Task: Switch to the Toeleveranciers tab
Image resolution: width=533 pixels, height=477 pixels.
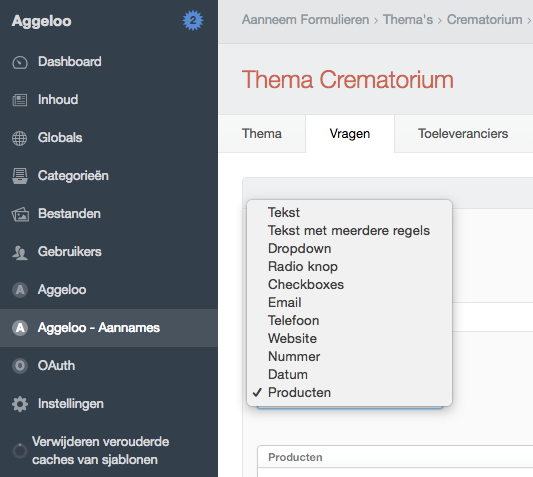Action: click(463, 134)
